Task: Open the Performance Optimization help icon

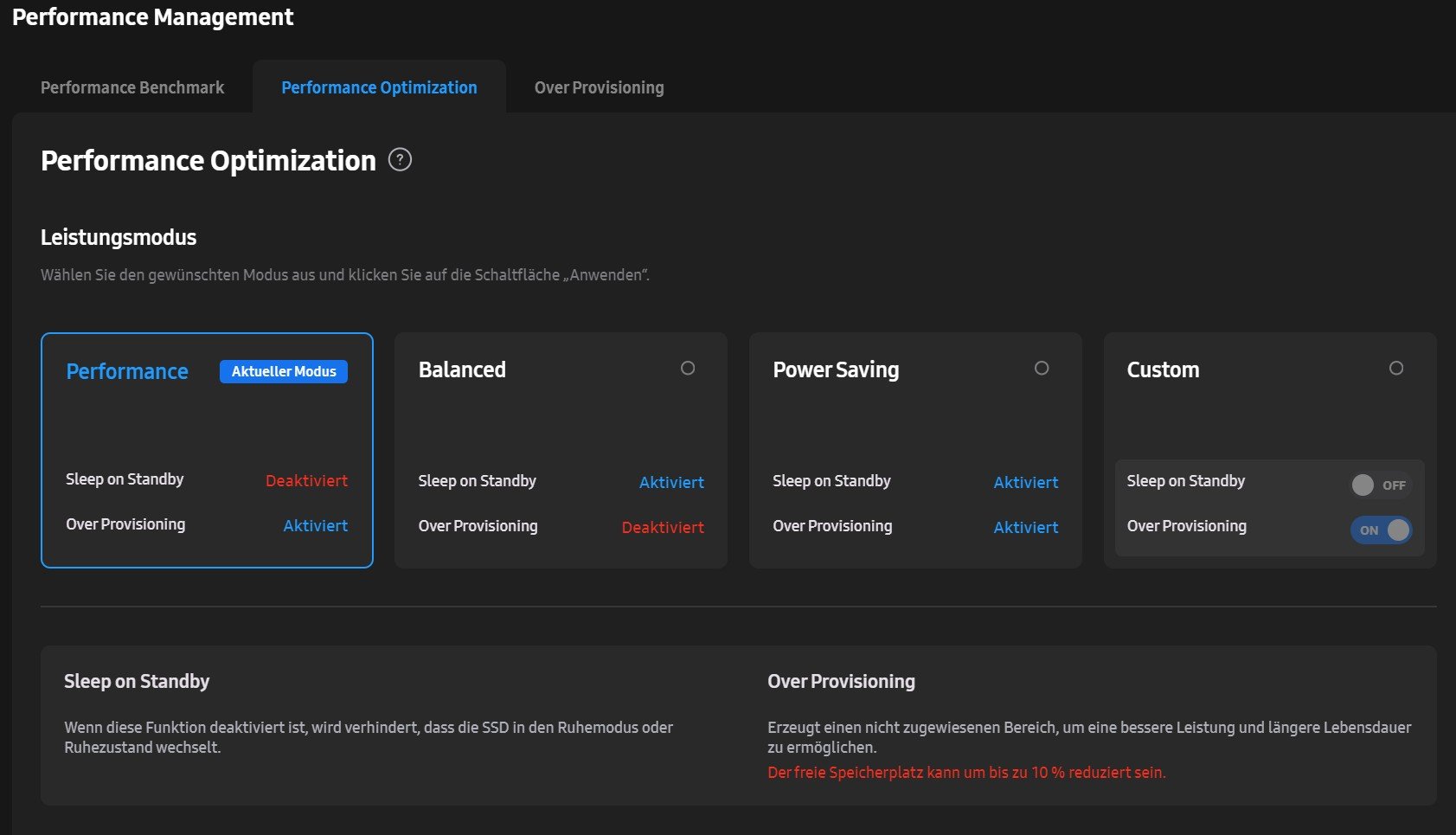Action: tap(400, 159)
